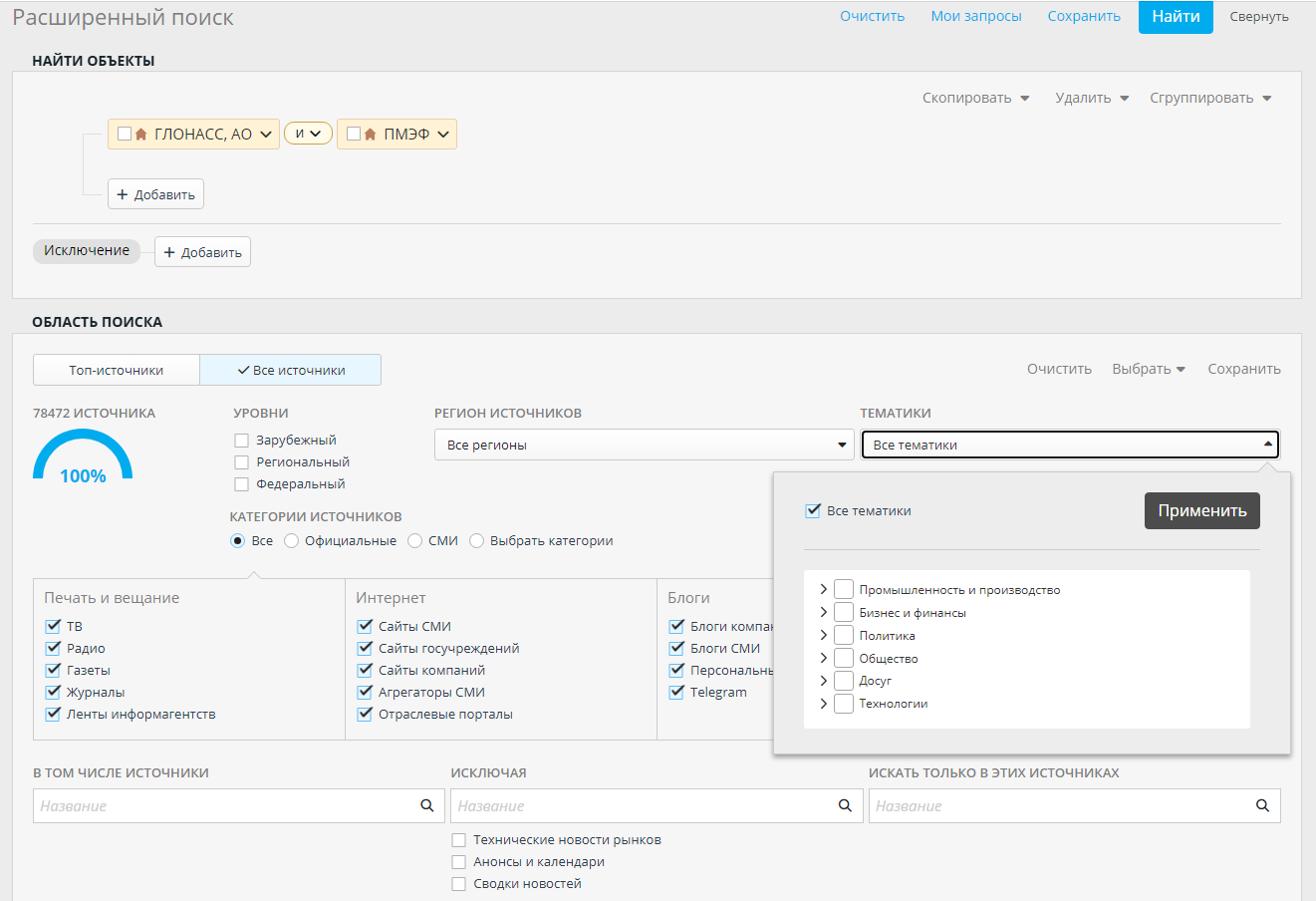
Task: Select the Официальные radio button
Action: coord(291,541)
